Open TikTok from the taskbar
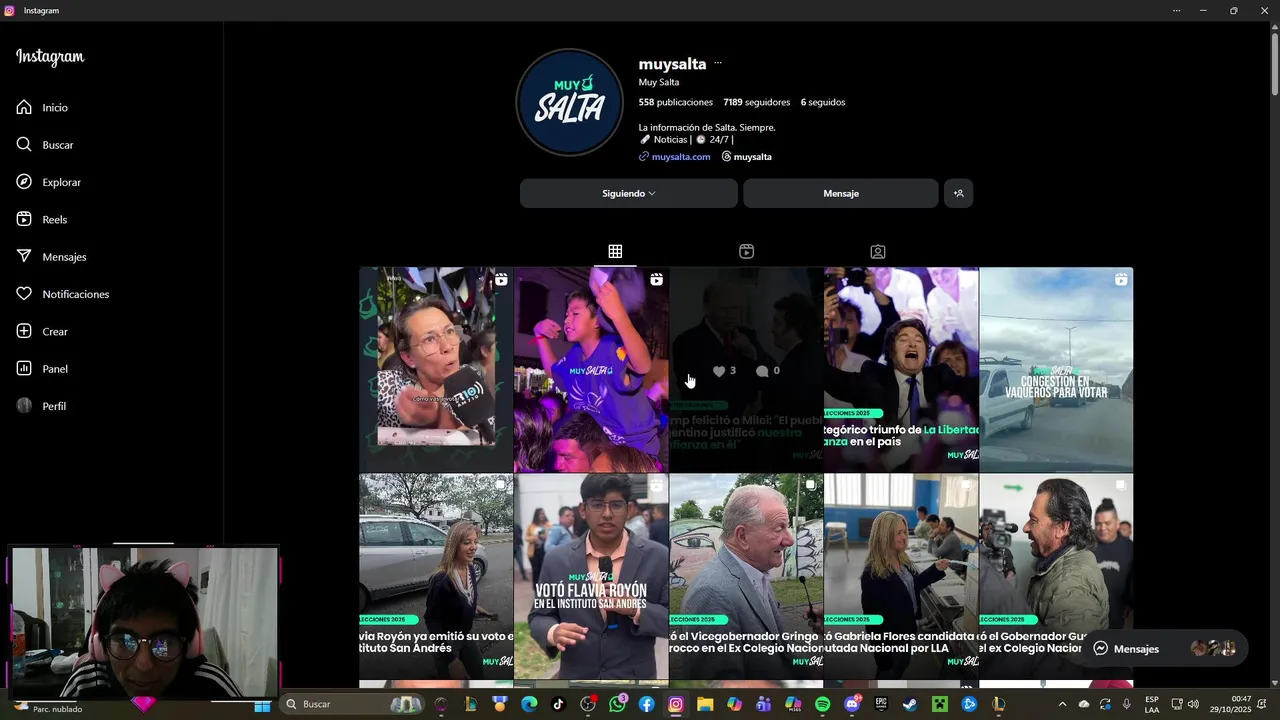Screen dimensions: 1280x720 point(558,704)
